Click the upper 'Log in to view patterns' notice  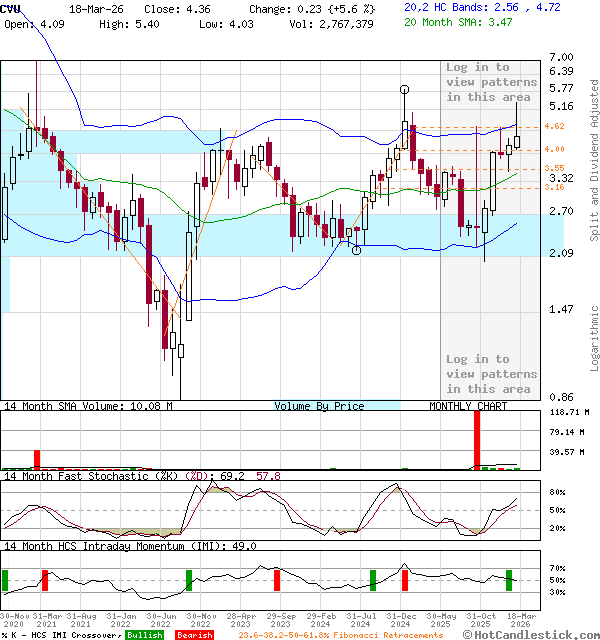click(491, 82)
